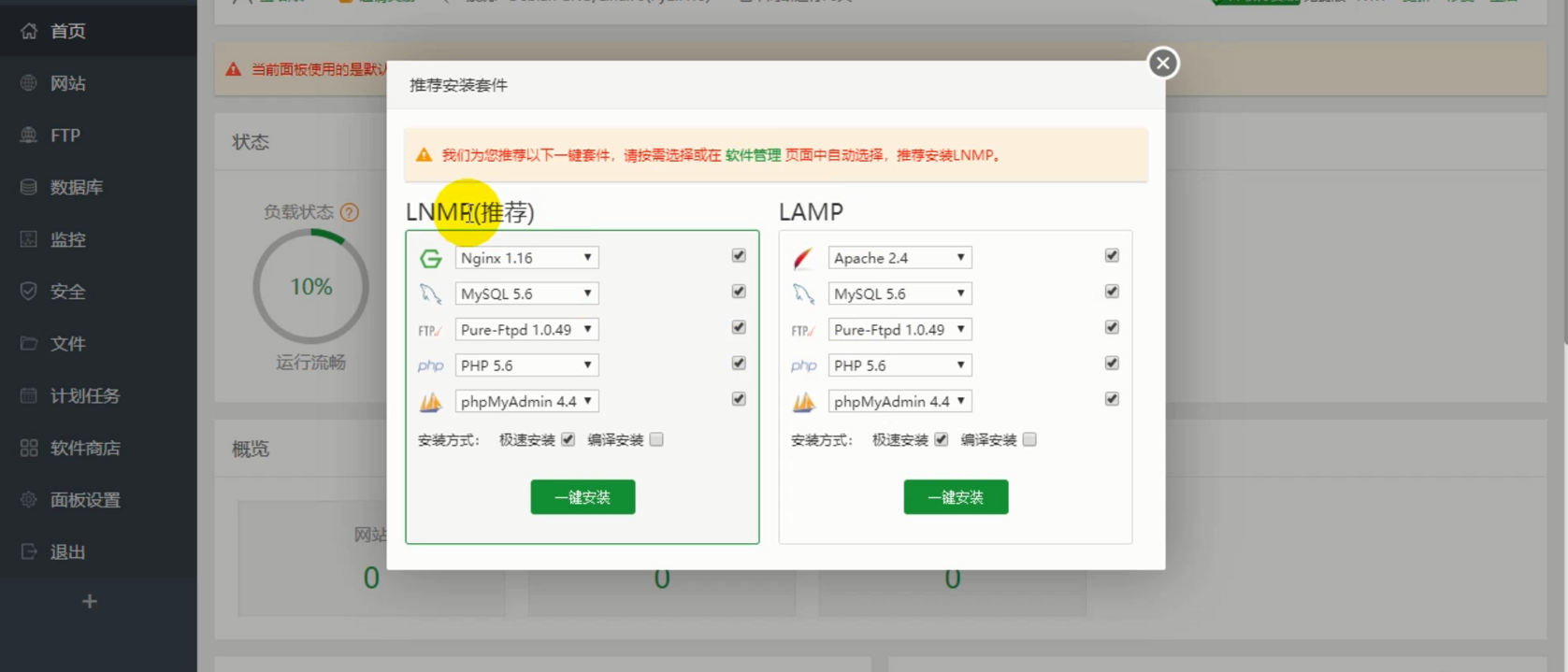Uncheck the Nginx 1.16 checkbox in LNMP
Image resolution: width=1568 pixels, height=672 pixels.
pos(739,255)
